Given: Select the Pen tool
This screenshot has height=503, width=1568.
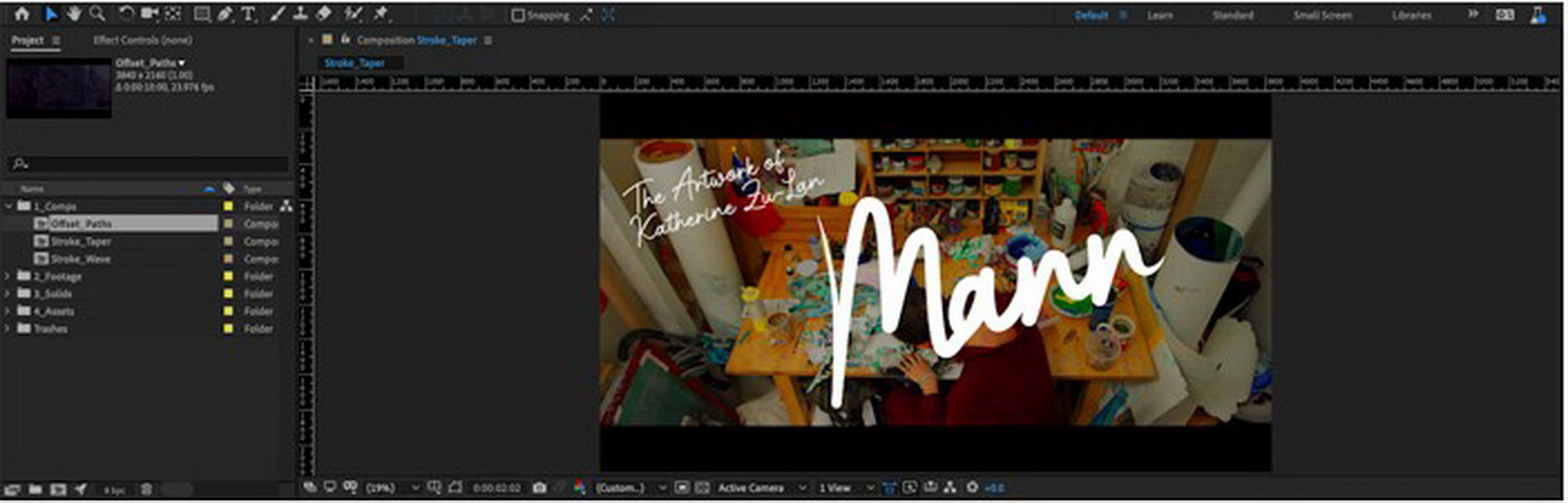Looking at the screenshot, I should pos(224,14).
